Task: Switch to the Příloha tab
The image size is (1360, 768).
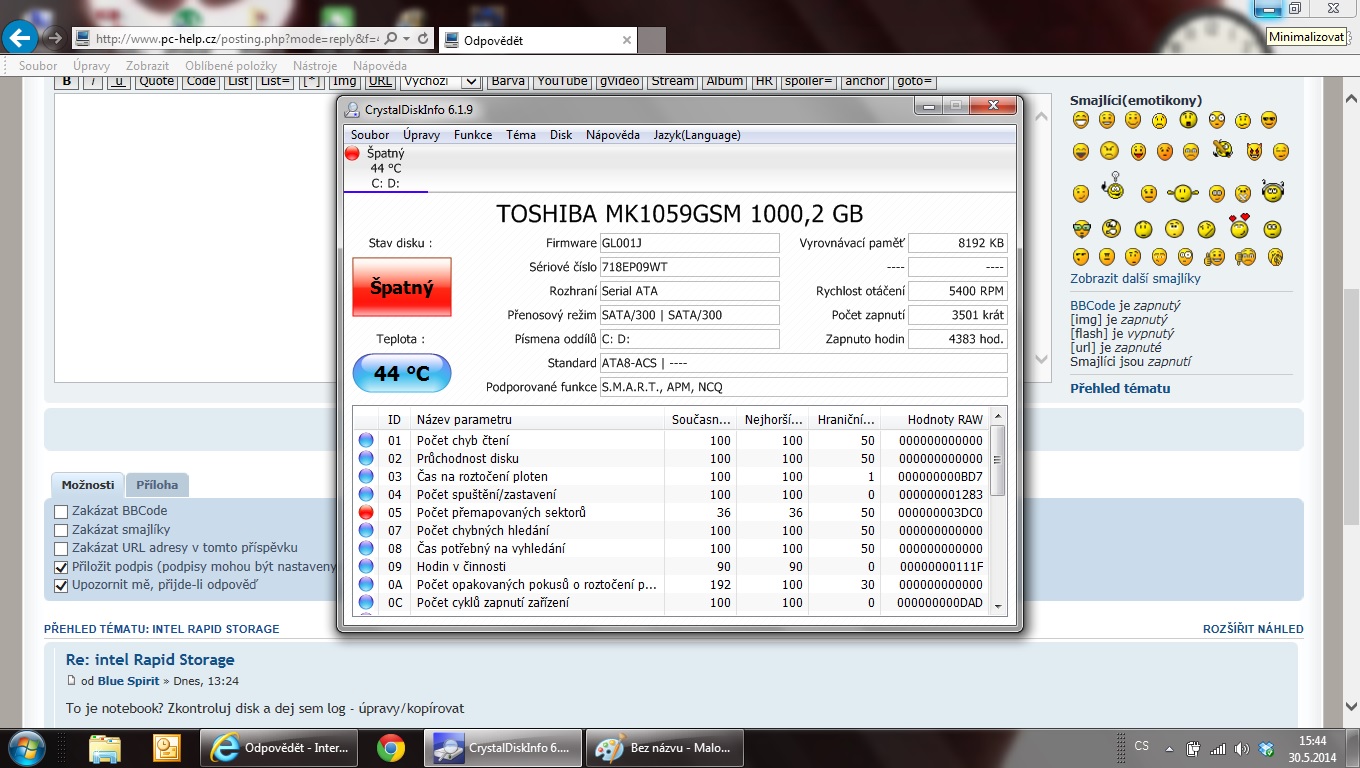Action: (157, 485)
